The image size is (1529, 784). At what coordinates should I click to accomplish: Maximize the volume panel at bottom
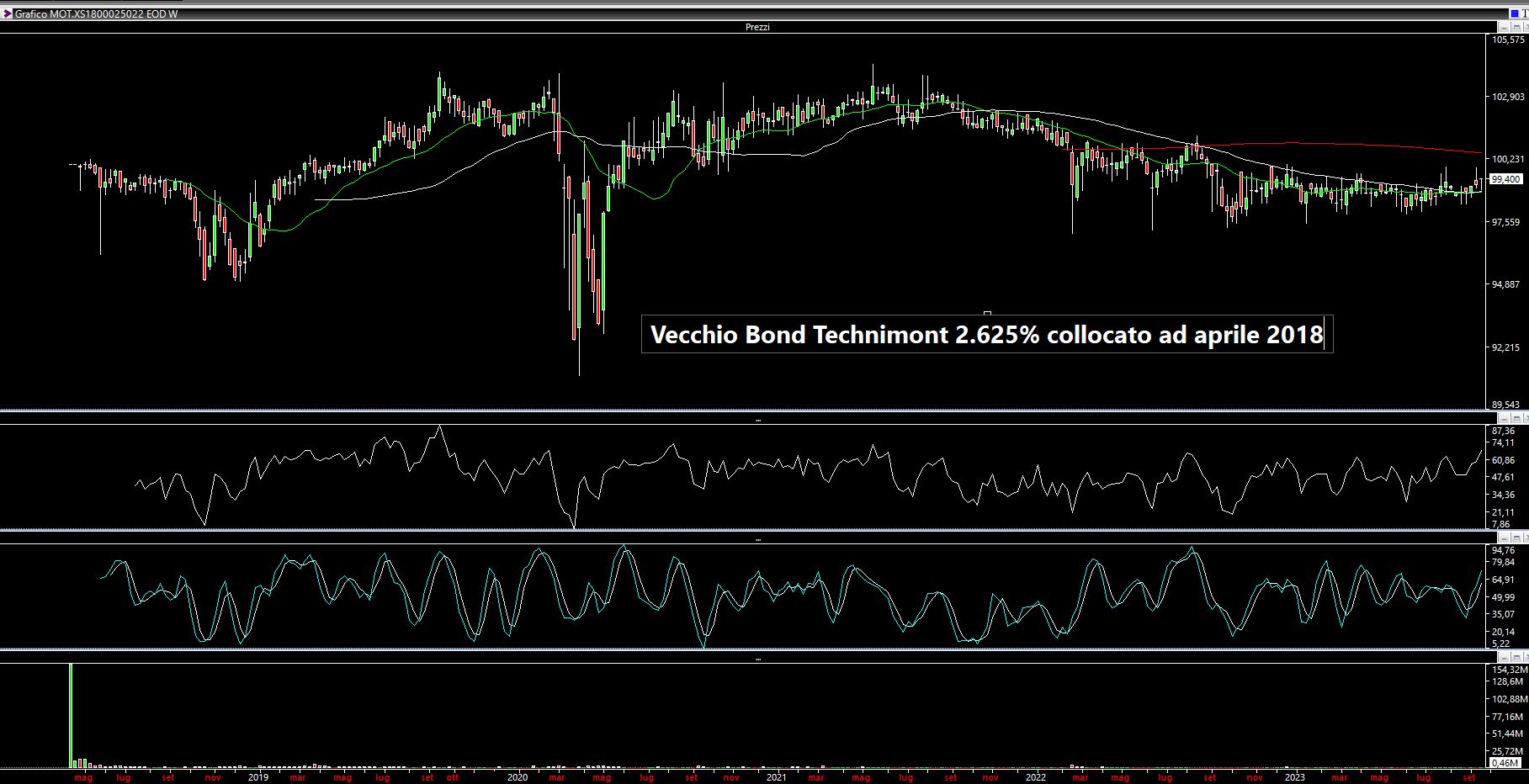pyautogui.click(x=1516, y=657)
